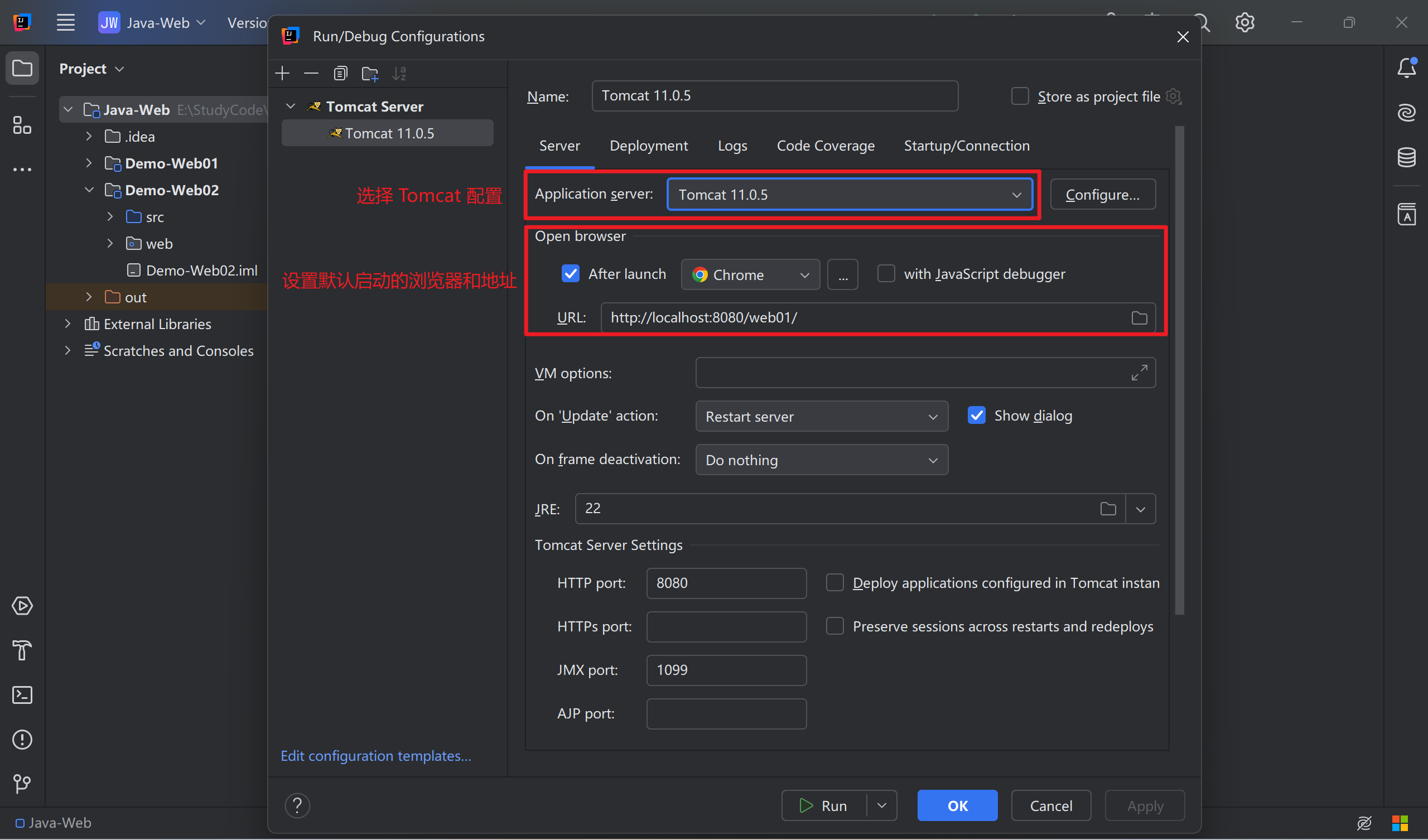Open On frame deactivation dropdown
The image size is (1428, 840).
(822, 460)
